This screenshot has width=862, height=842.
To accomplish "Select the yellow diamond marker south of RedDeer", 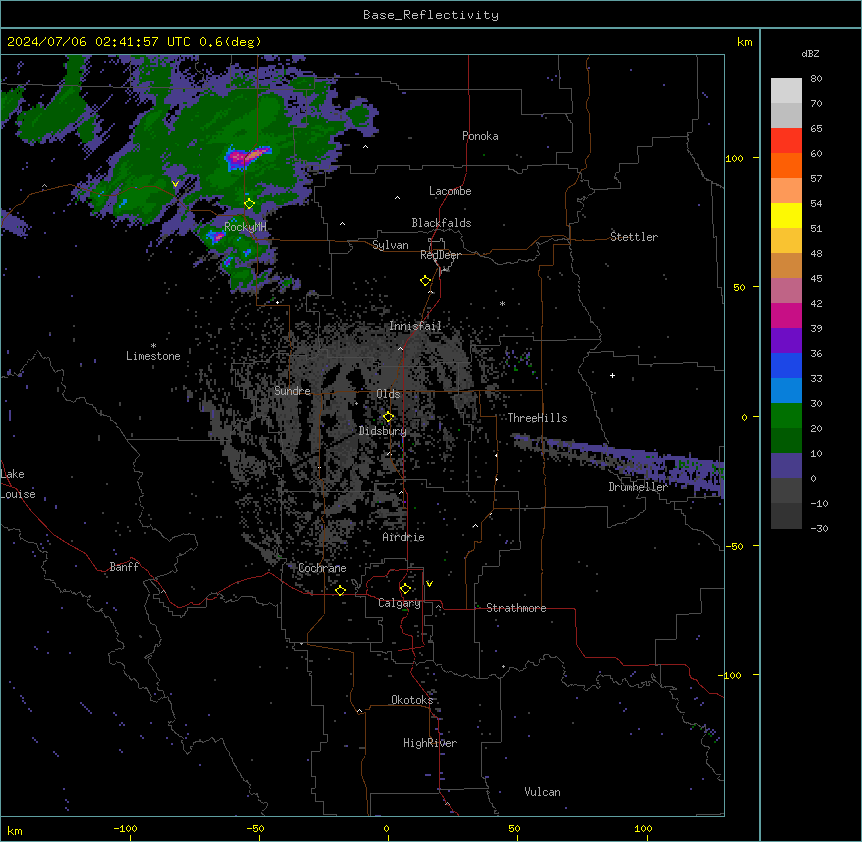I will coord(425,281).
